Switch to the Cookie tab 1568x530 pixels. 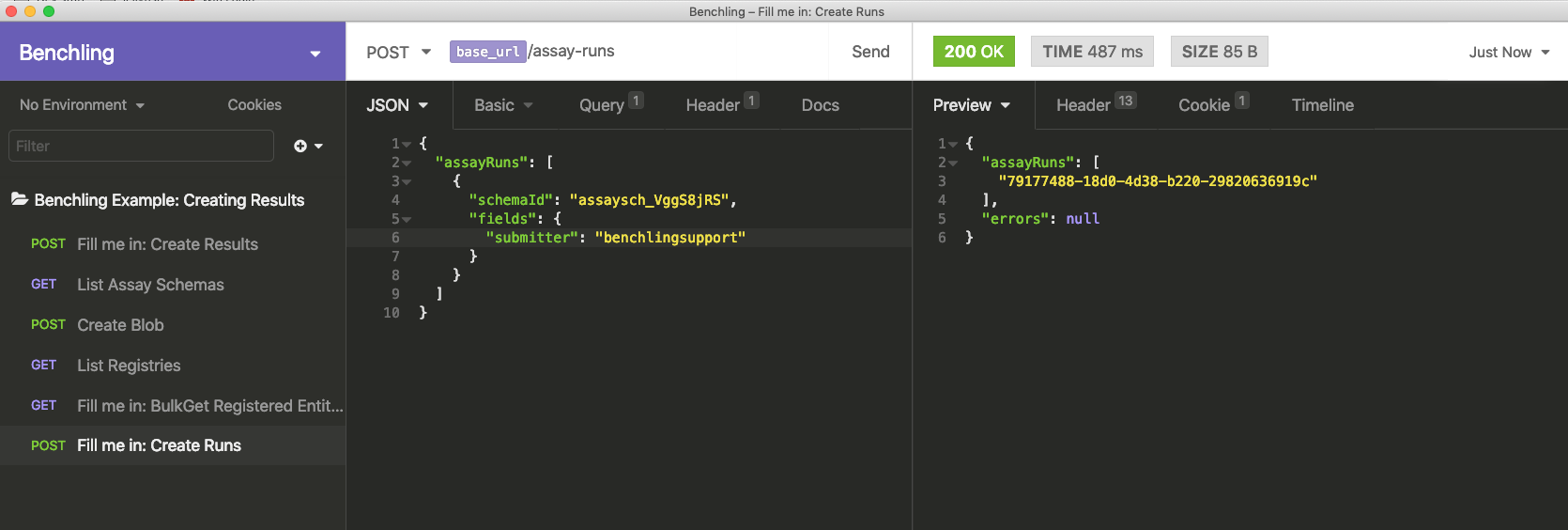1213,105
